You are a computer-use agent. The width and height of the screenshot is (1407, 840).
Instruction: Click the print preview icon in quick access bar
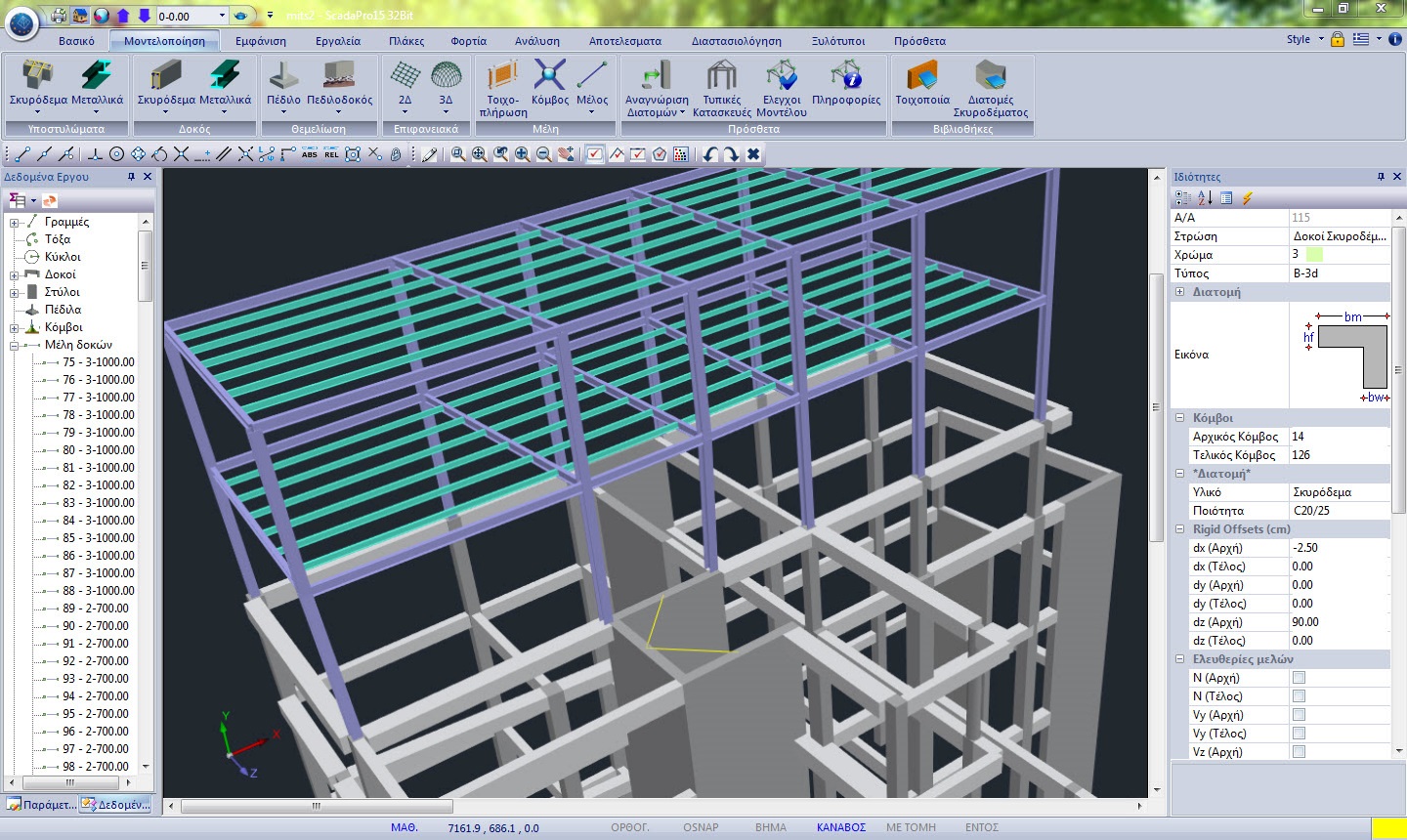click(60, 16)
